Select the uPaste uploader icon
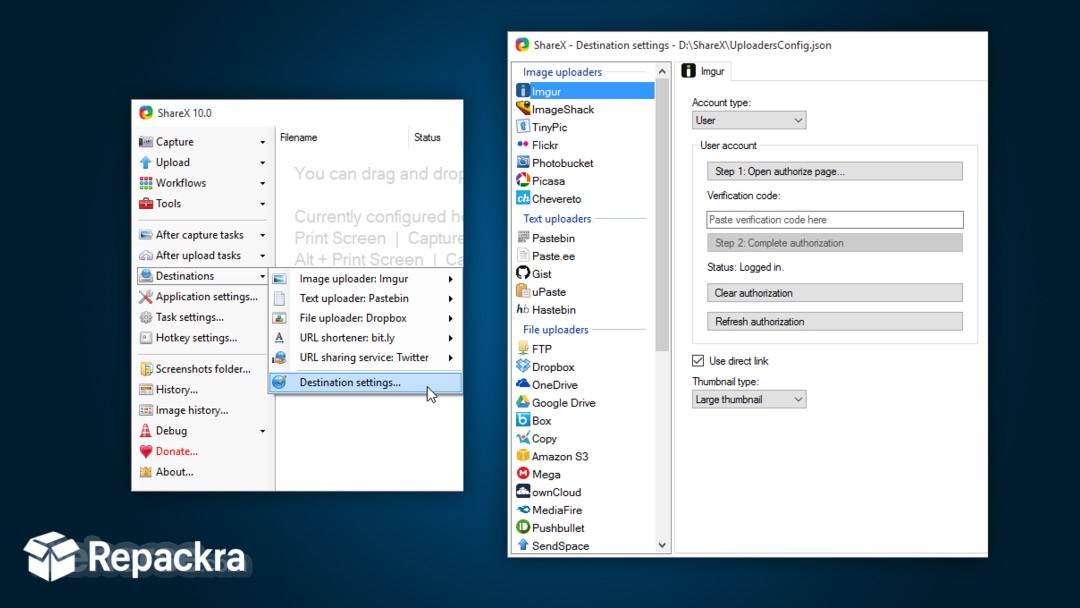Screen dimensions: 1080x608 click(x=523, y=291)
